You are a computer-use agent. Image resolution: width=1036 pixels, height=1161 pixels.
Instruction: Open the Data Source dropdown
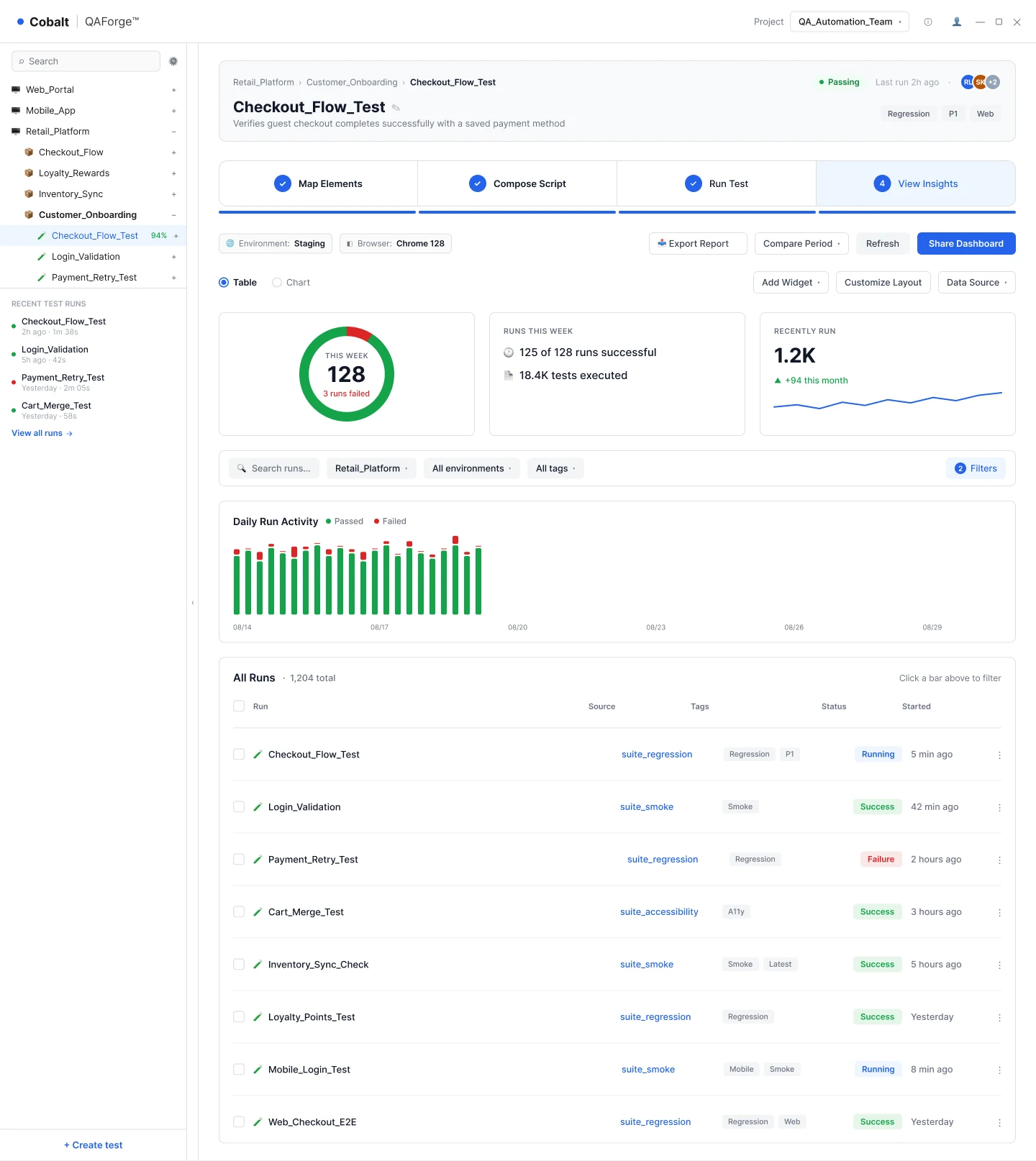(x=977, y=283)
